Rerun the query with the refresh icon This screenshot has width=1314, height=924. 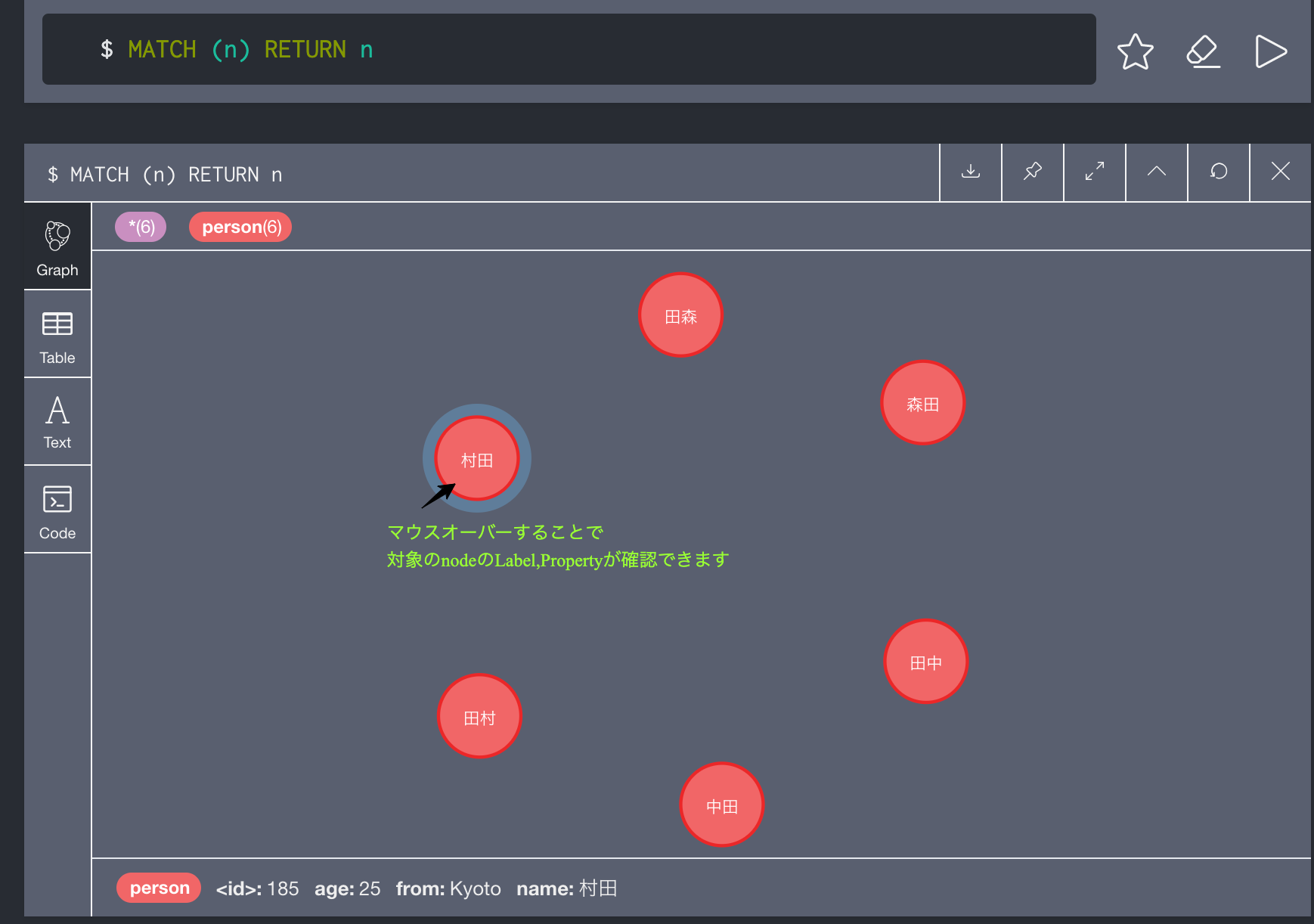pos(1219,172)
